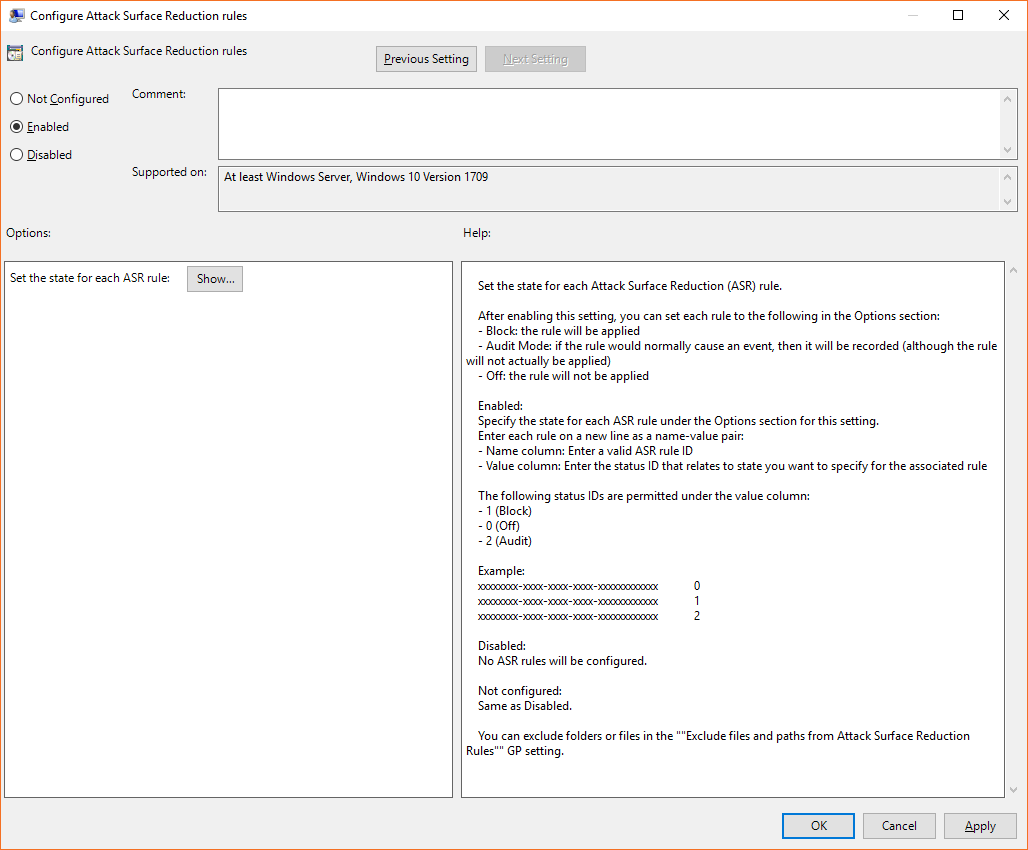Click the 'Help:' label

(x=477, y=233)
